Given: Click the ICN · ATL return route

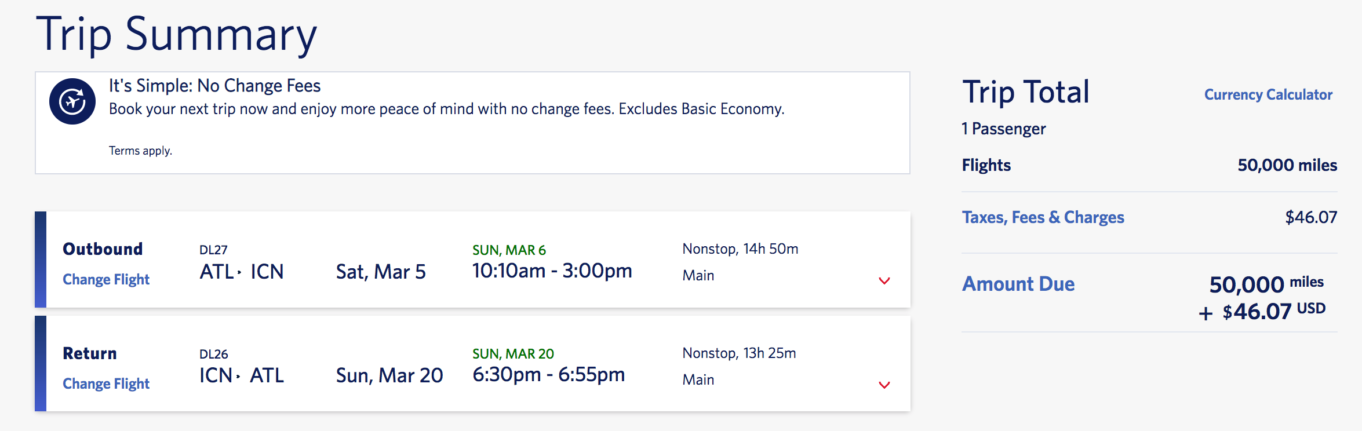Looking at the screenshot, I should pyautogui.click(x=242, y=375).
